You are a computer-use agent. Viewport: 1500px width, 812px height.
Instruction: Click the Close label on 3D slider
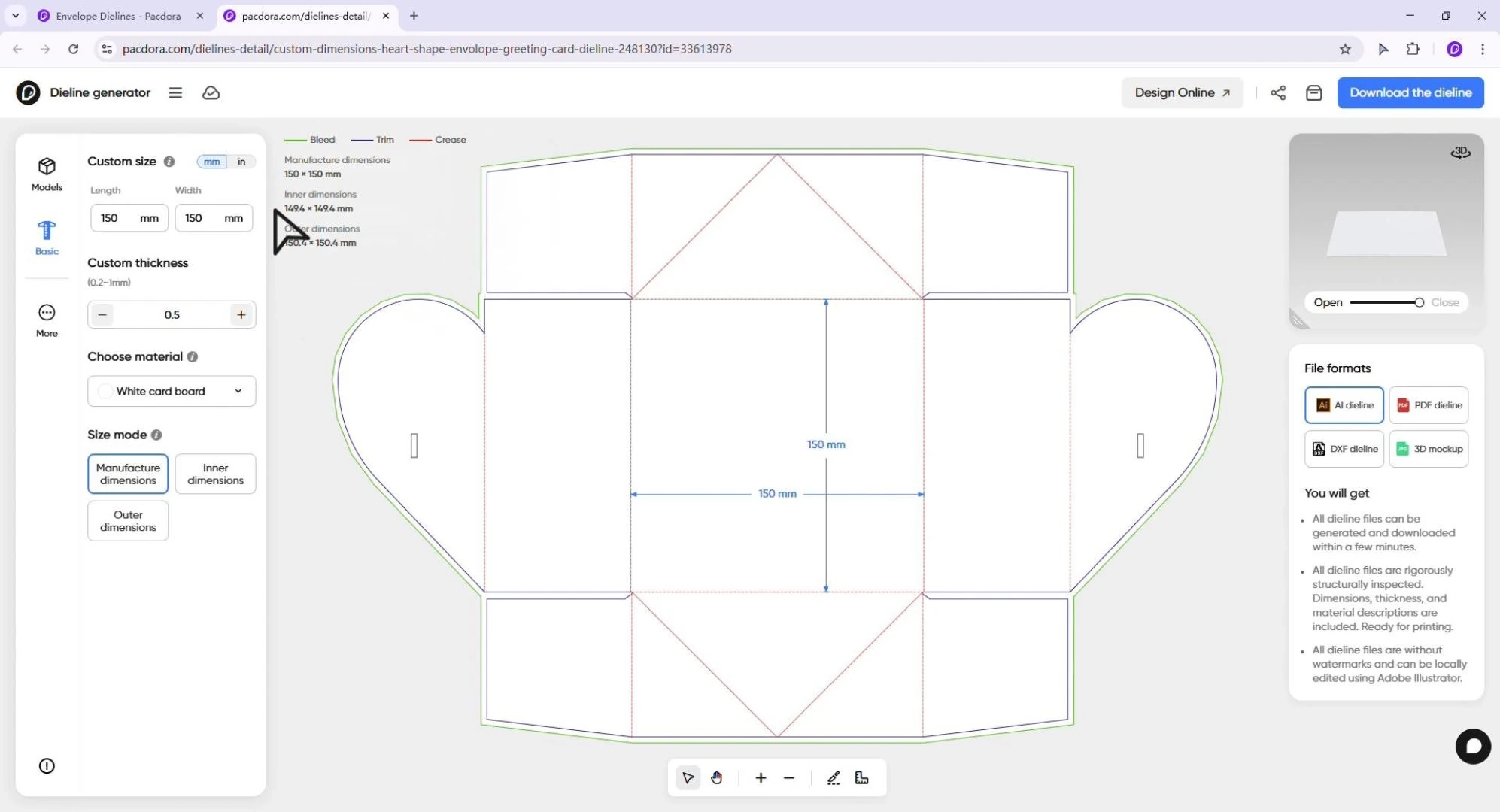click(x=1445, y=302)
